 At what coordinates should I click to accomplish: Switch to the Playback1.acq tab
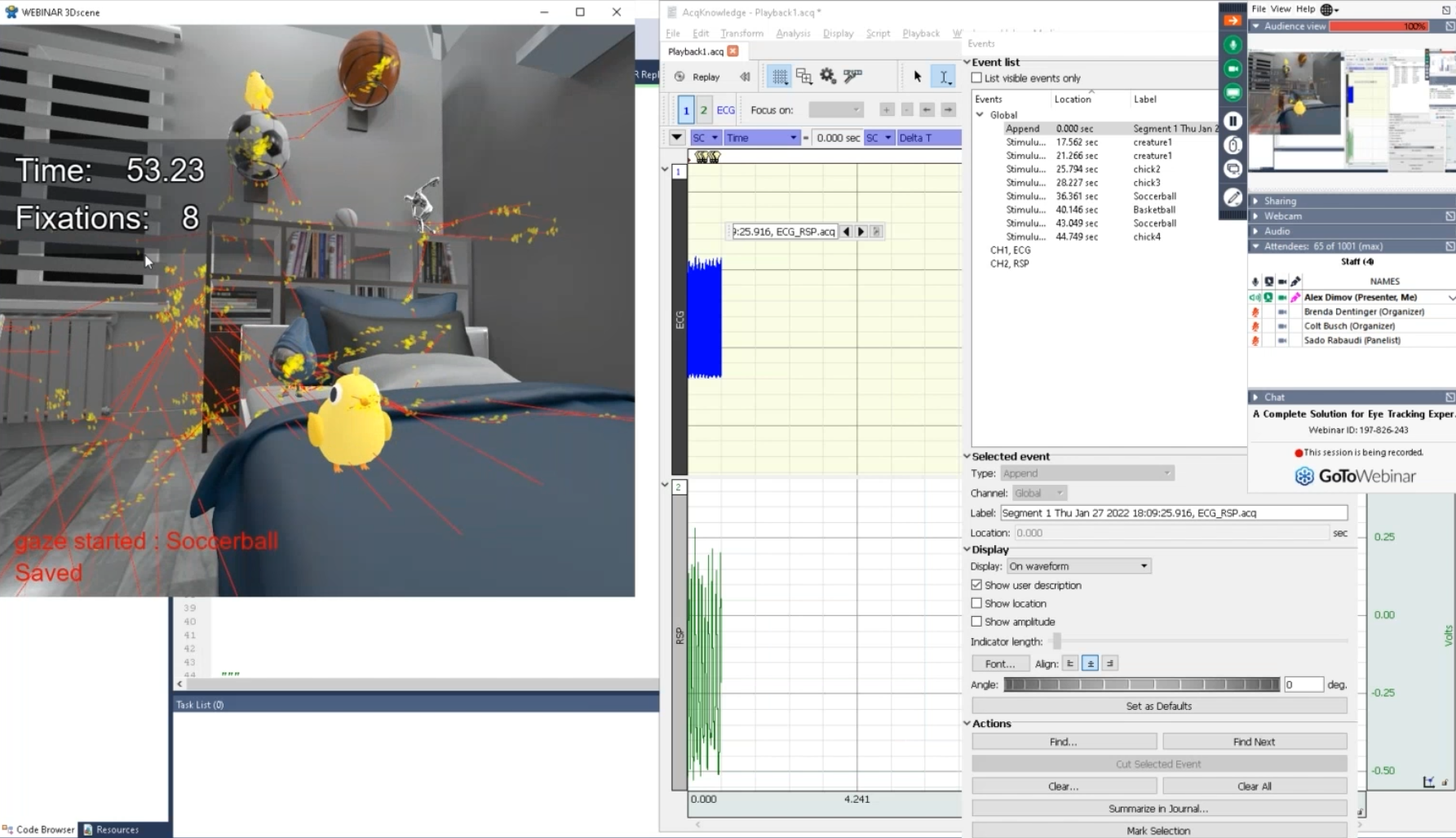pos(697,51)
